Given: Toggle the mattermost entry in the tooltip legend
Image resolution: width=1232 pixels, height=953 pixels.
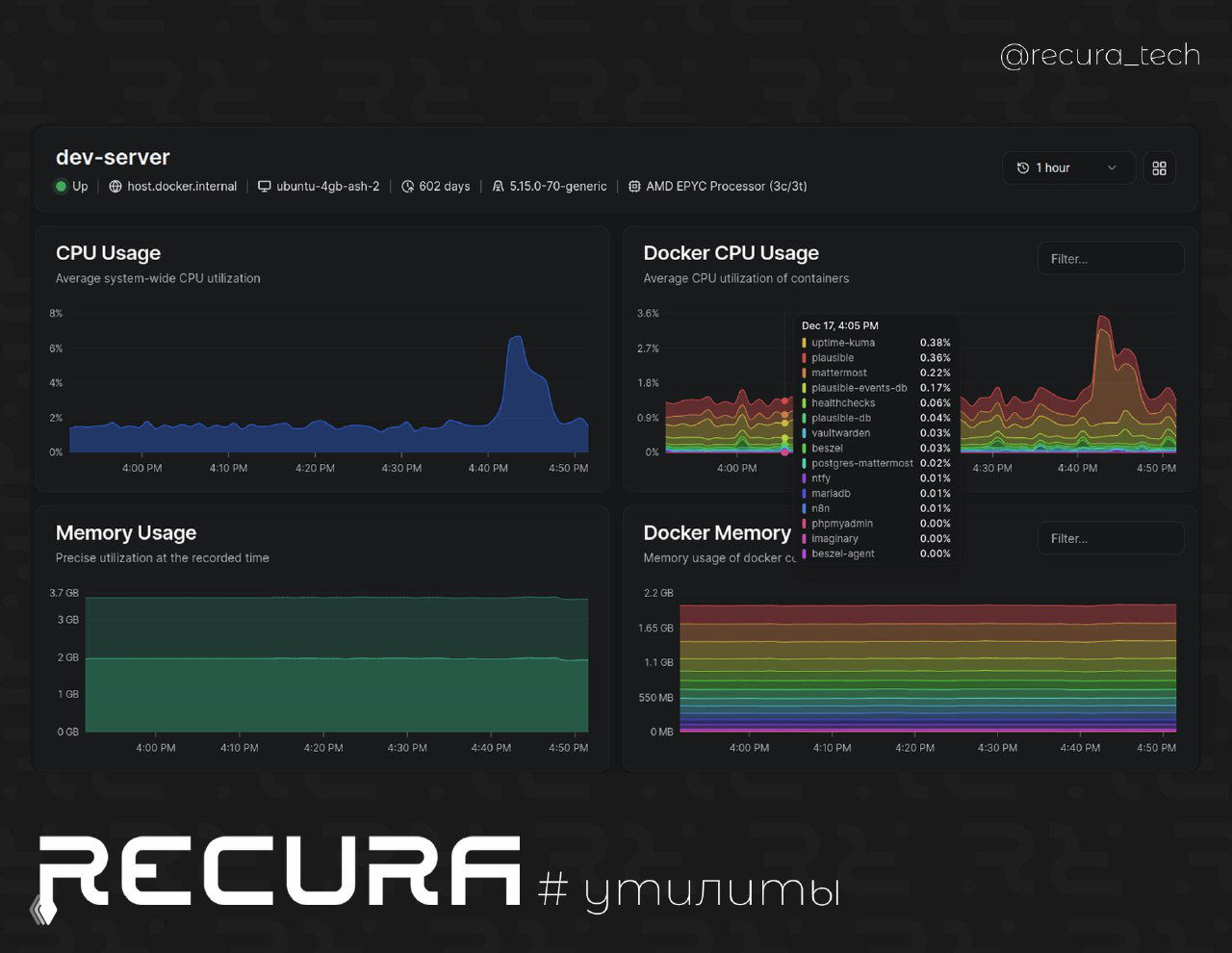Looking at the screenshot, I should [x=838, y=373].
